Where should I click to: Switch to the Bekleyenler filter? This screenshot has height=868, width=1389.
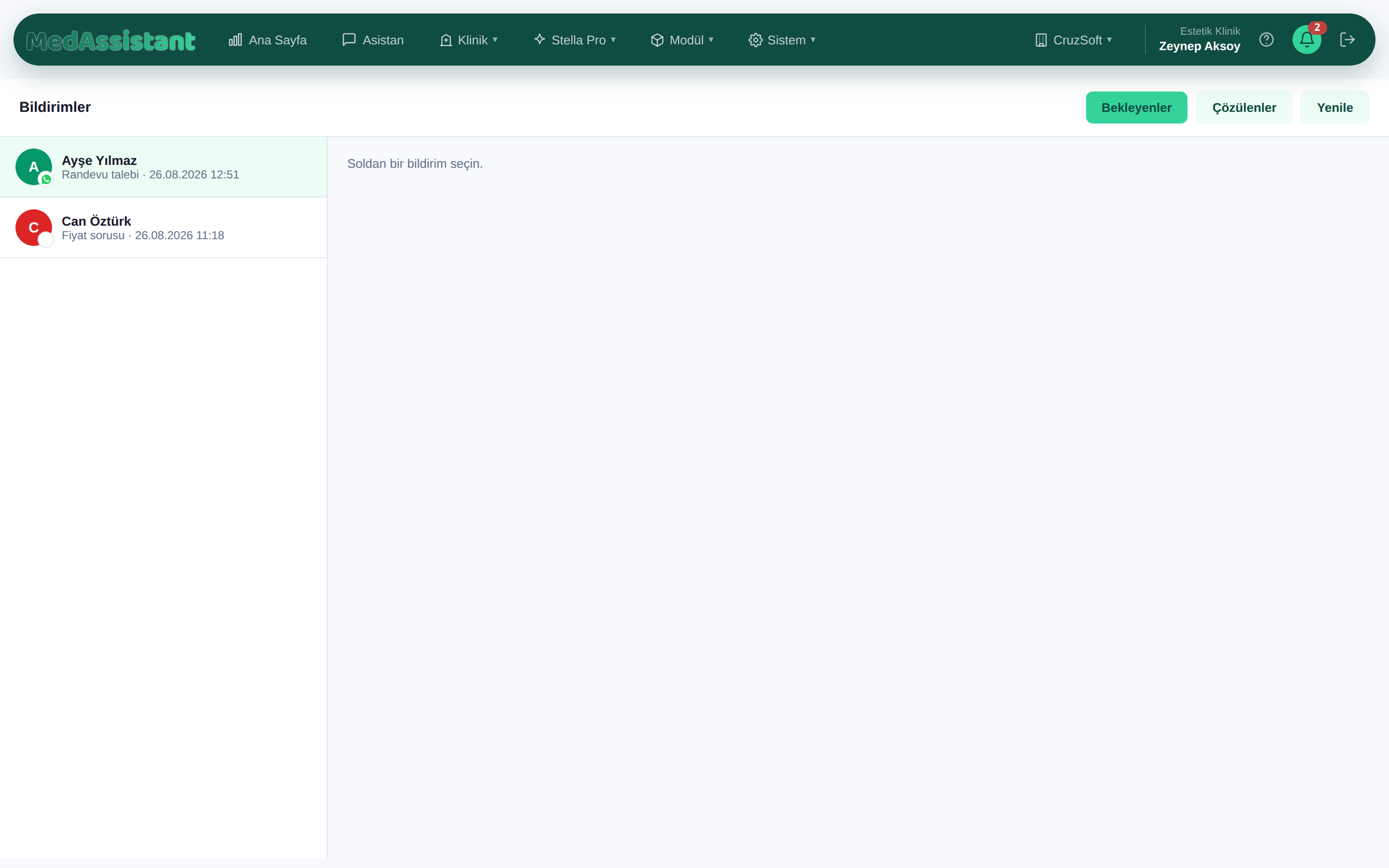[x=1136, y=108]
